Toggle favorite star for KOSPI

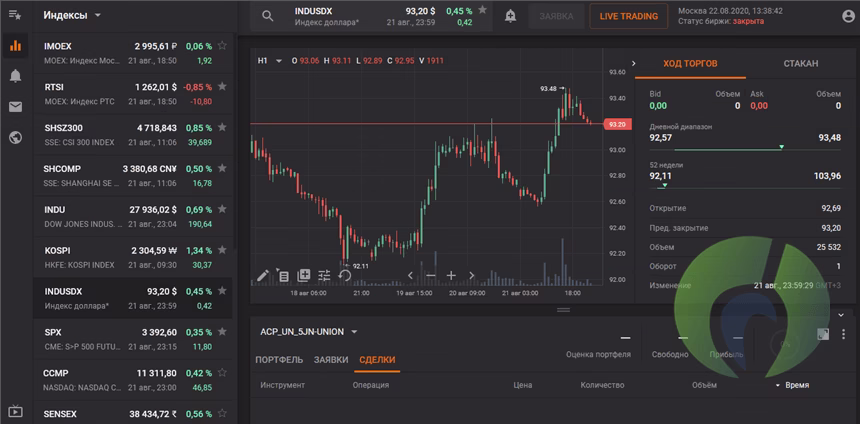click(x=222, y=250)
